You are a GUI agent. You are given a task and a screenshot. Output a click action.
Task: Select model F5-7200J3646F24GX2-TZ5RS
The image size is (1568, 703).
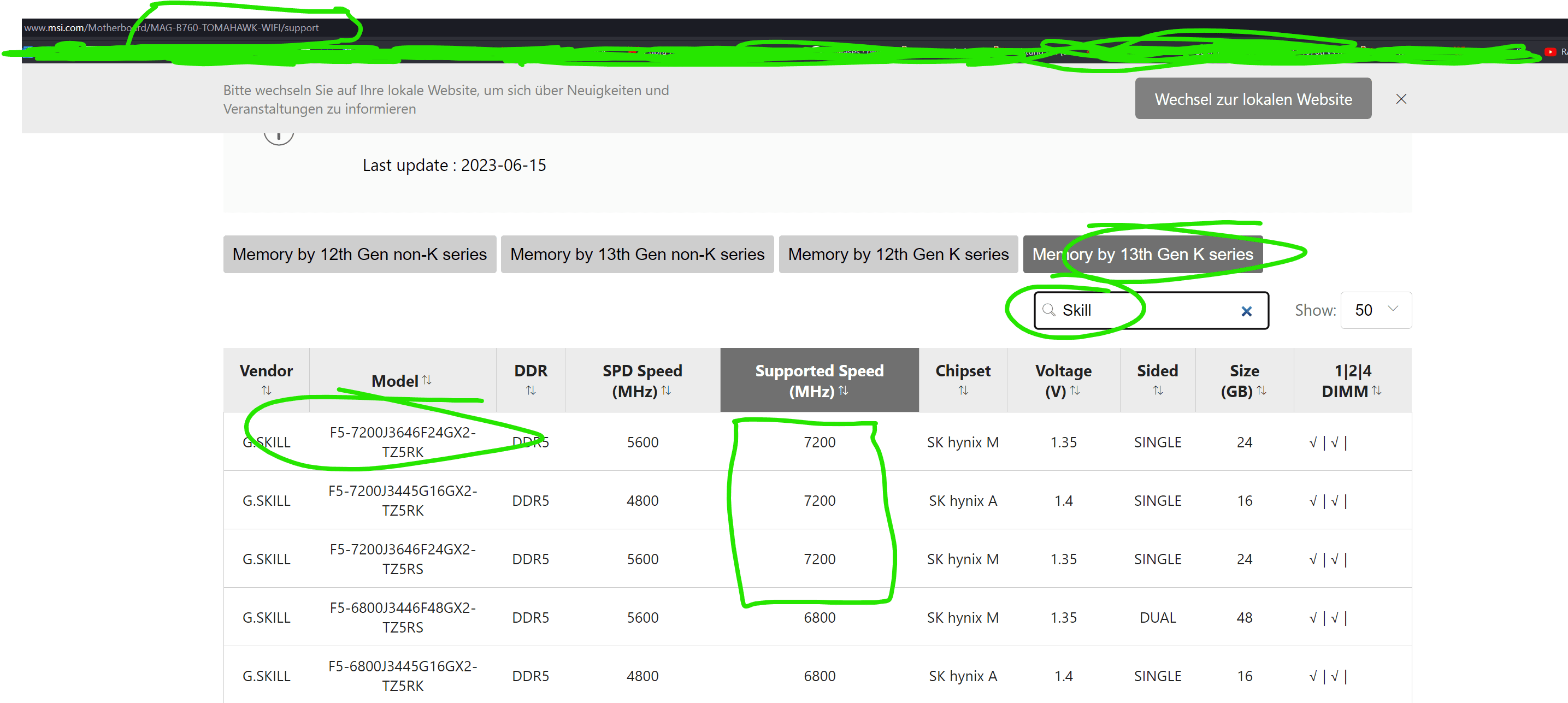point(402,559)
